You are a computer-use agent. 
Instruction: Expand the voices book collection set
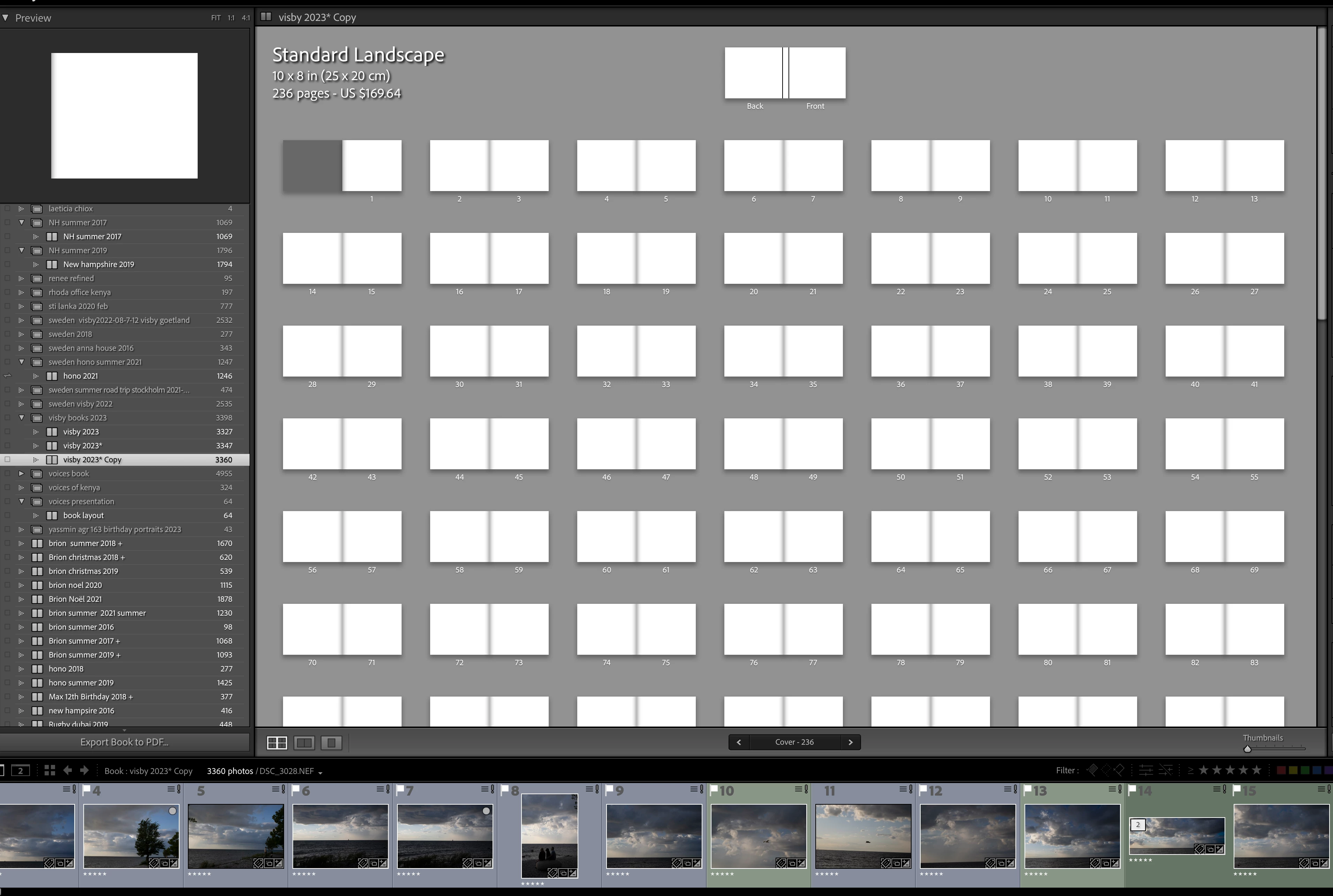click(x=22, y=473)
